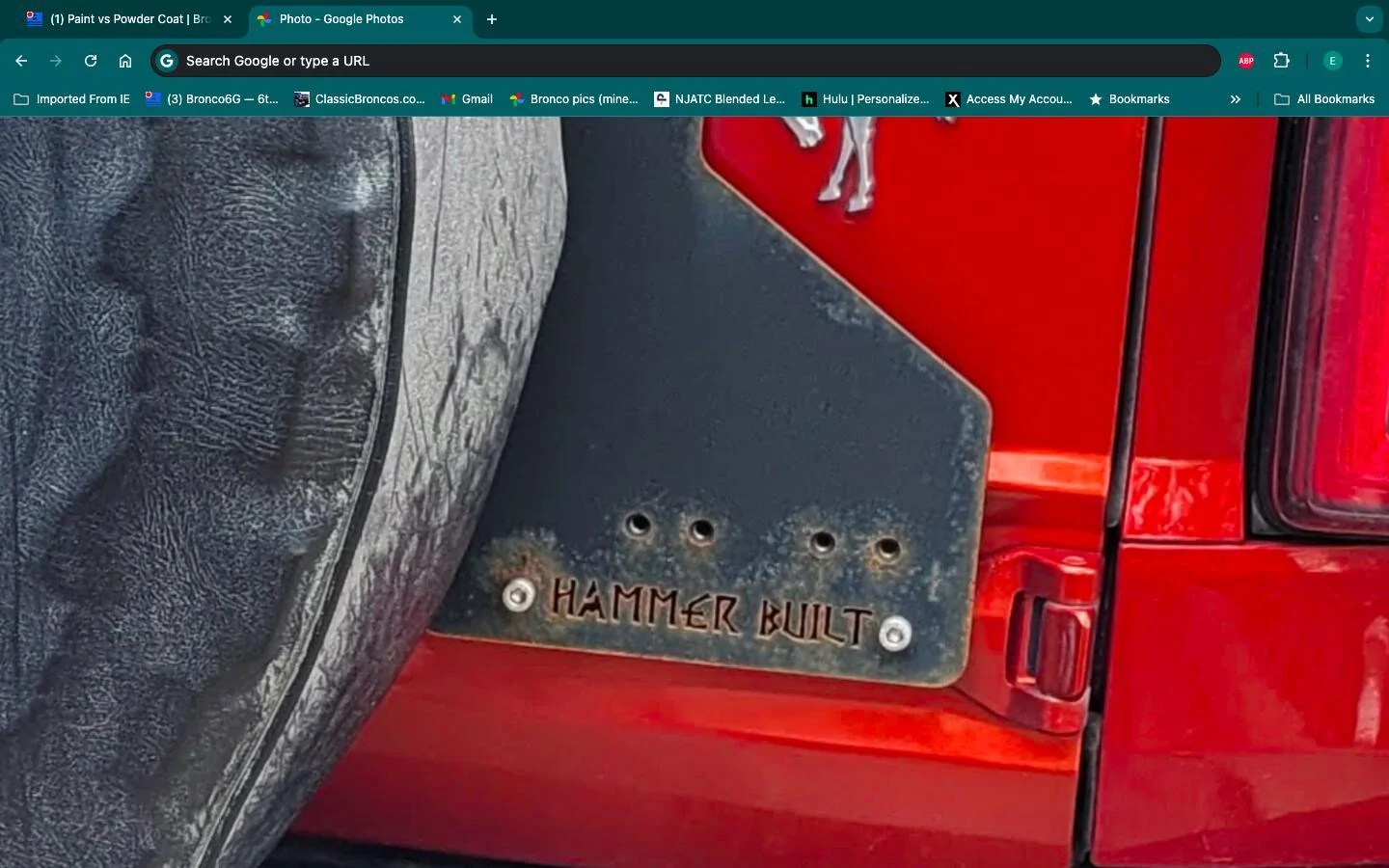Open the Hulu | Personalize... bookmark
The width and height of the screenshot is (1389, 868).
click(866, 99)
